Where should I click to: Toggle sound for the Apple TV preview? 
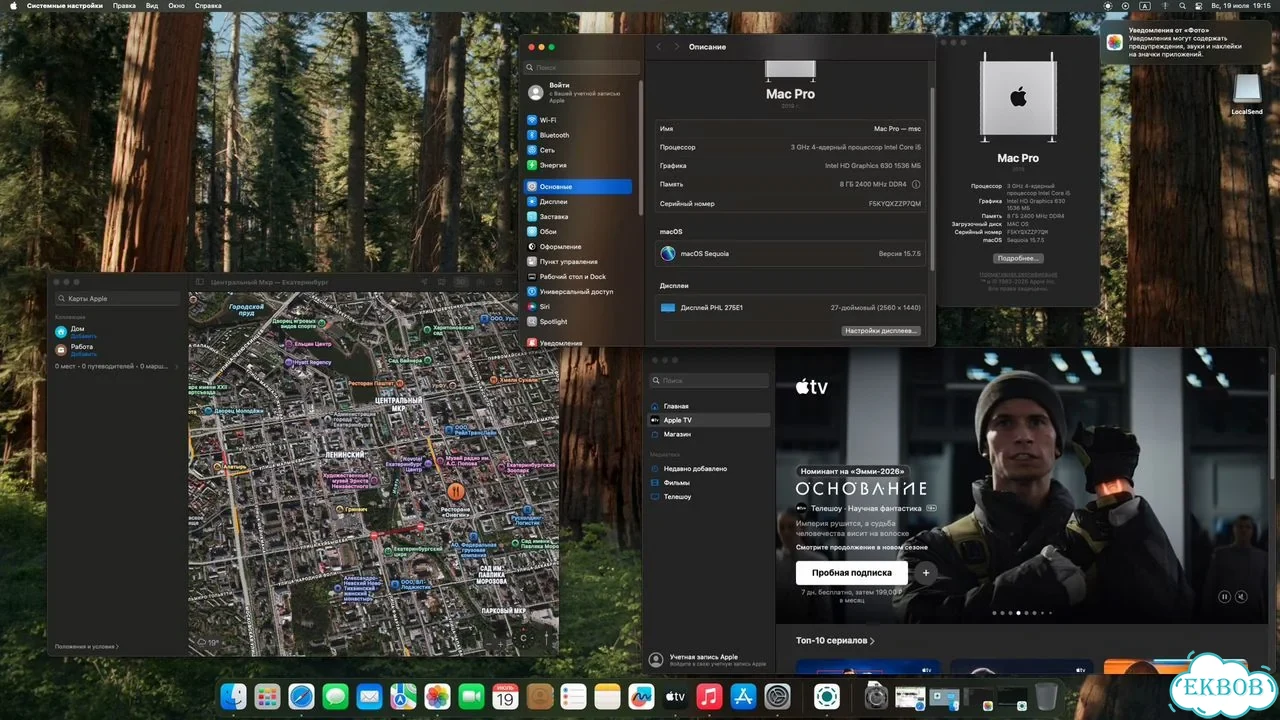click(x=1242, y=597)
